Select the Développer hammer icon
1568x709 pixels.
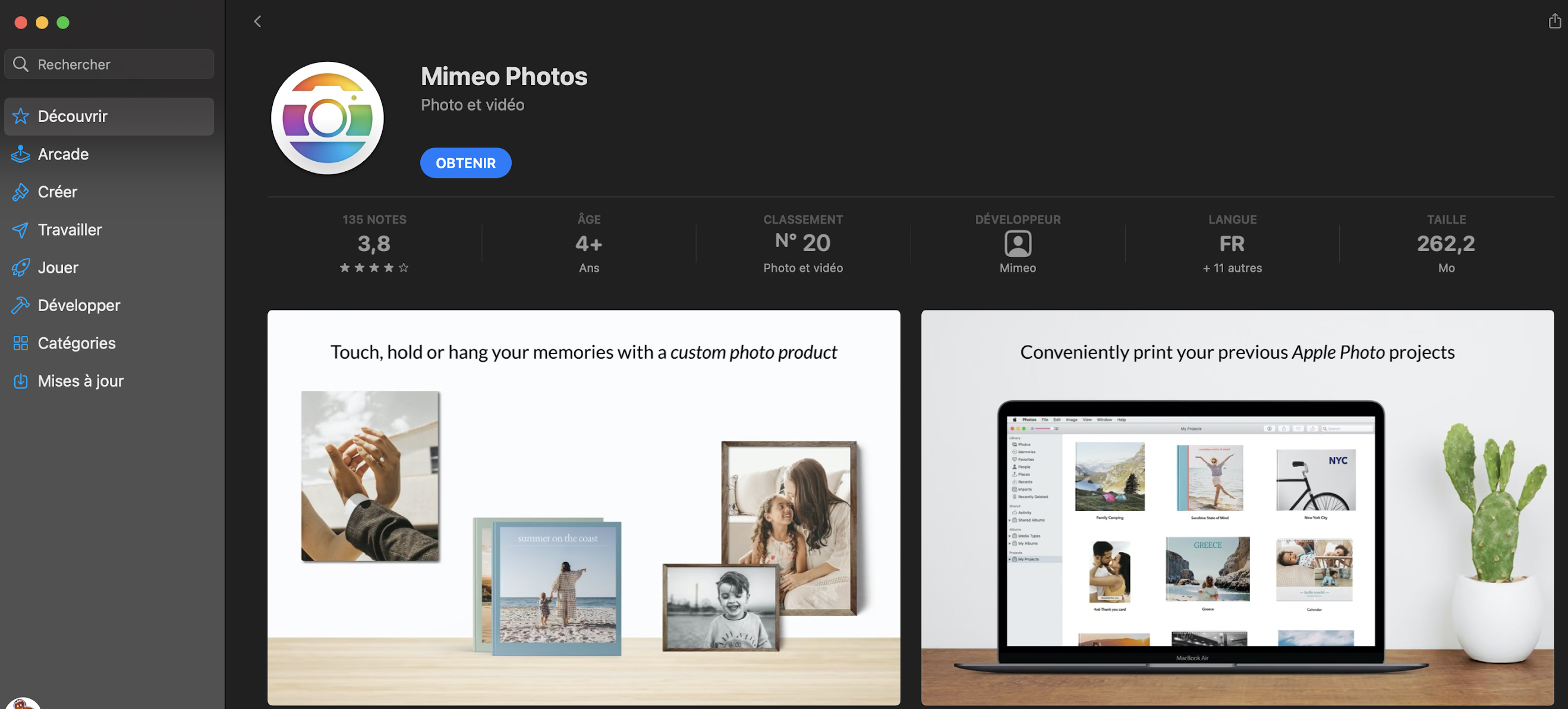click(x=21, y=305)
